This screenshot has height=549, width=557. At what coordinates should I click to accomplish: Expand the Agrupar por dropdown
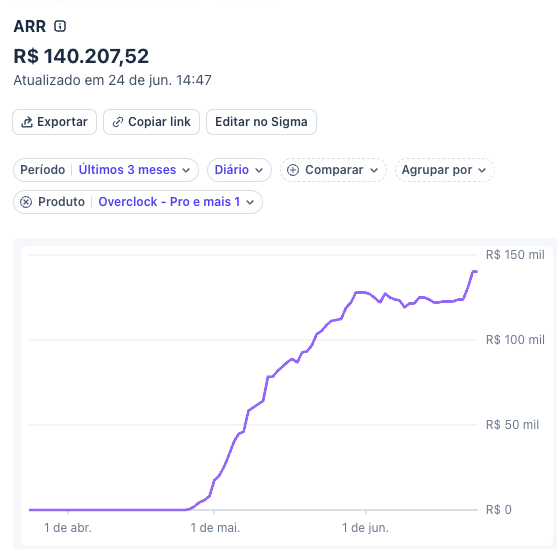[444, 170]
